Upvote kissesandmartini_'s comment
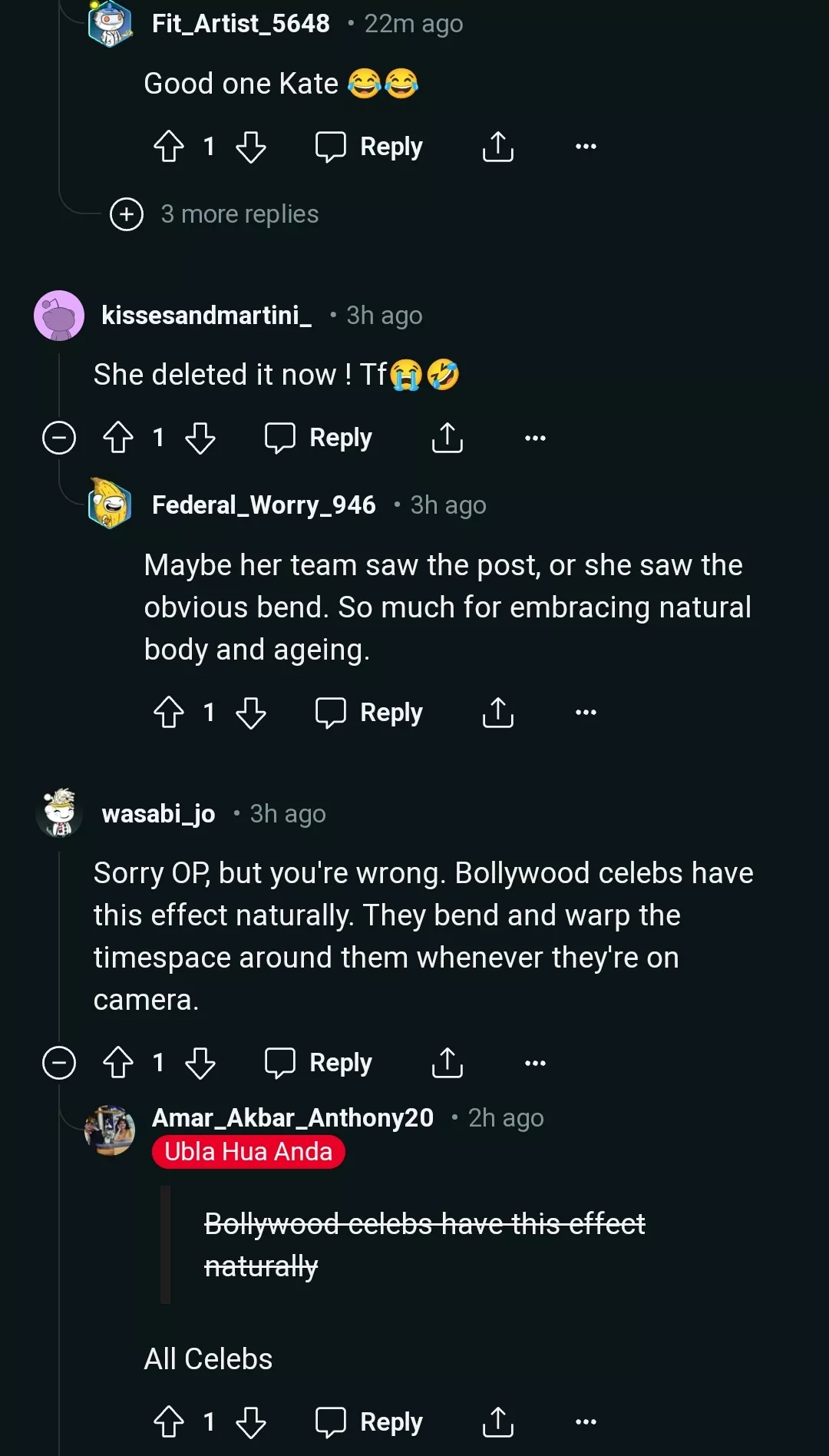The image size is (829, 1456). [118, 438]
